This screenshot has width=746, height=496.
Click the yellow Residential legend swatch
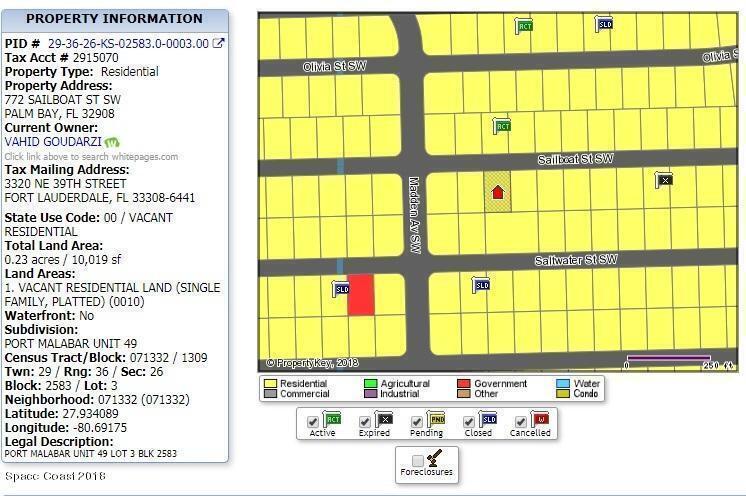(270, 383)
